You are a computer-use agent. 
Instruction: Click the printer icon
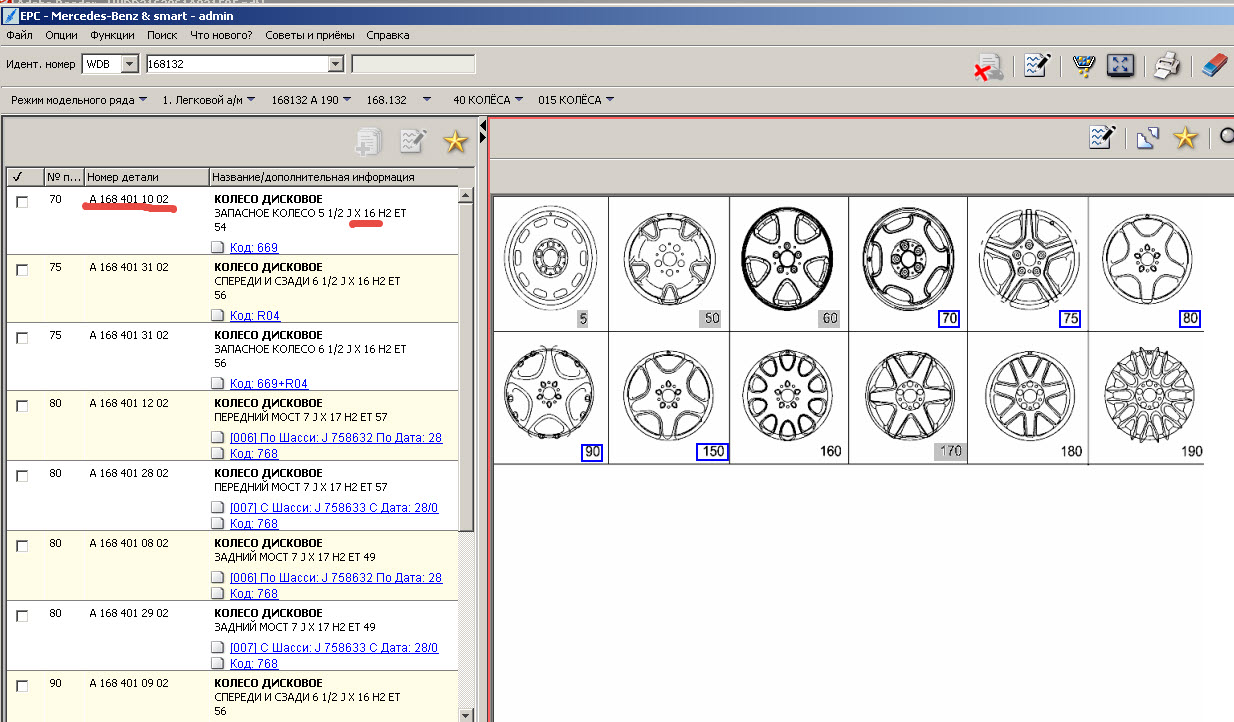1167,66
